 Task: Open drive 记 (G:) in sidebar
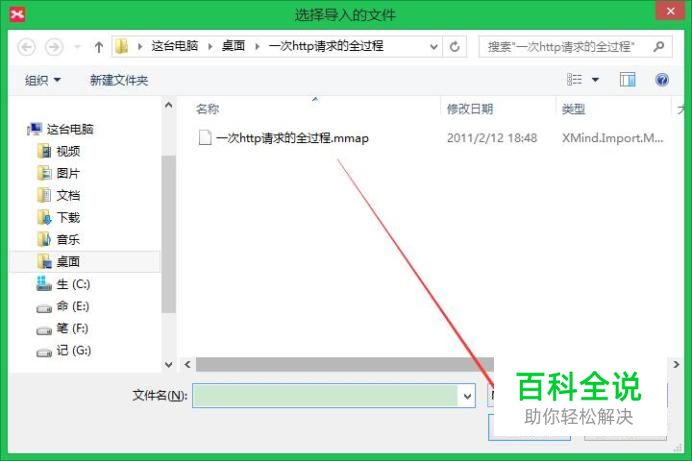point(64,351)
